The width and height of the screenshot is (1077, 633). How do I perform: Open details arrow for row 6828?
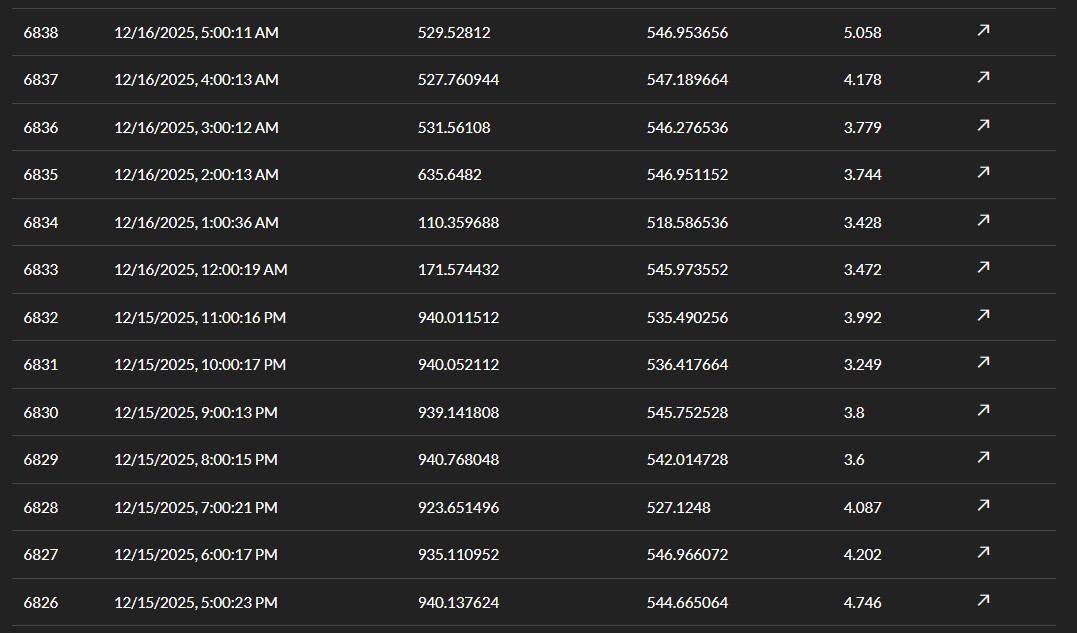pos(983,506)
